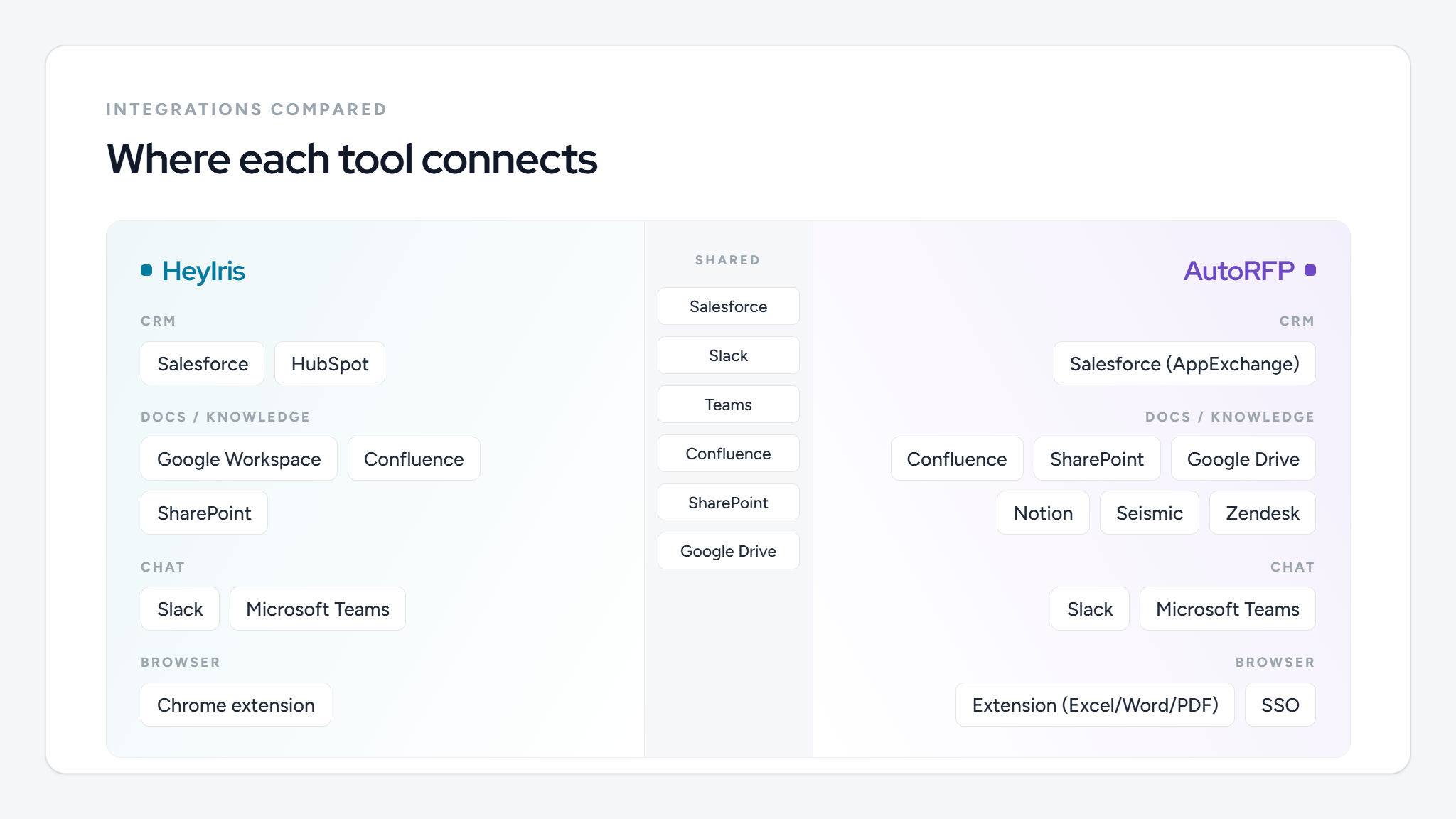Select the Google Drive chip in the AutoRFP panel
The image size is (1456, 819).
pos(1243,459)
